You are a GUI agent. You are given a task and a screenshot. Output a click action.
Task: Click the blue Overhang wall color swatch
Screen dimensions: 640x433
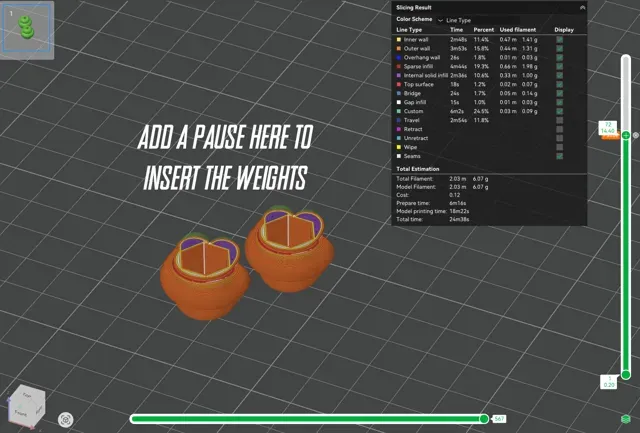coord(399,58)
